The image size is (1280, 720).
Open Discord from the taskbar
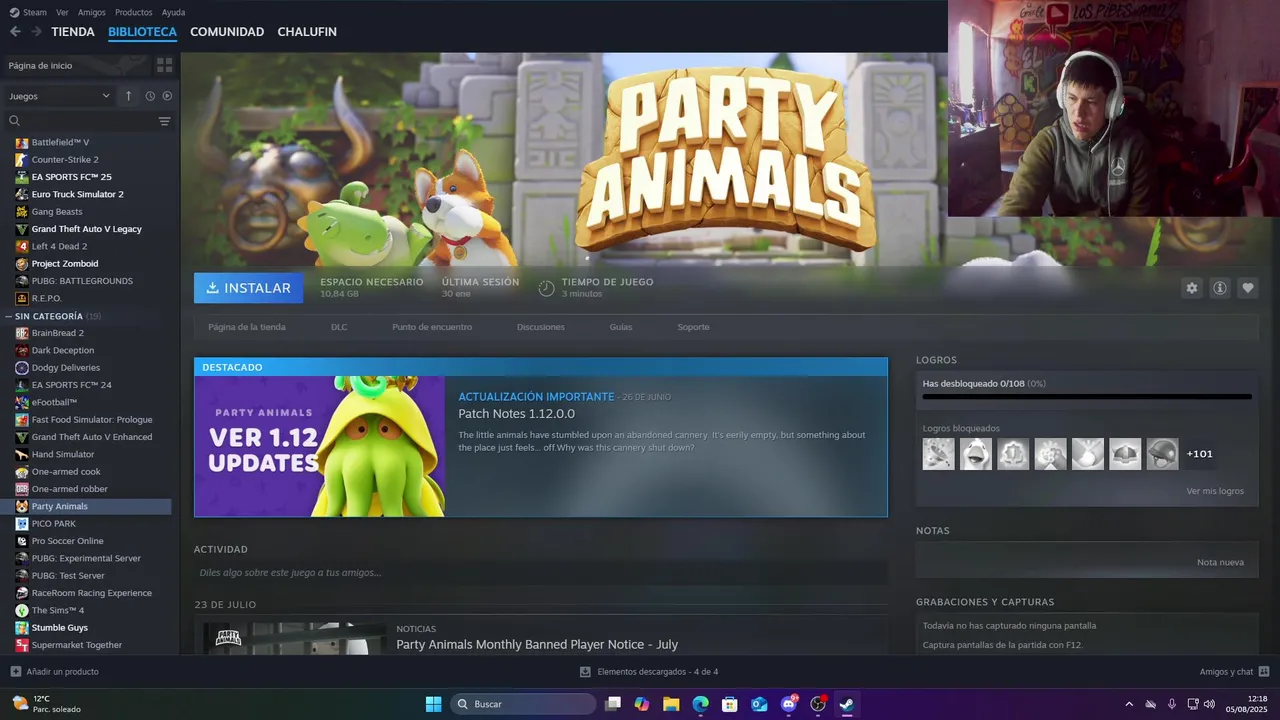pyautogui.click(x=789, y=704)
